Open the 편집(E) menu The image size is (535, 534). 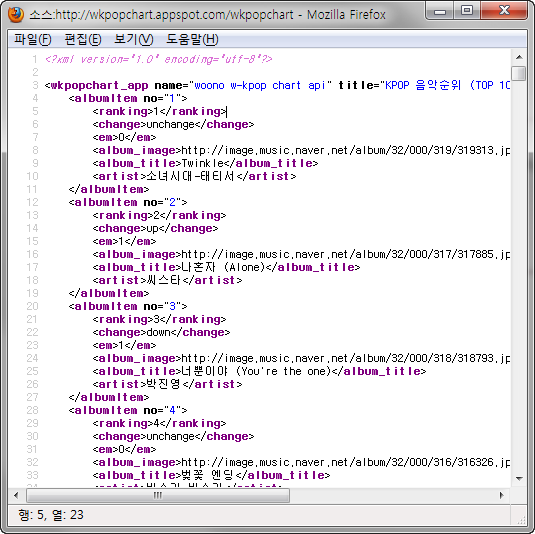click(83, 39)
